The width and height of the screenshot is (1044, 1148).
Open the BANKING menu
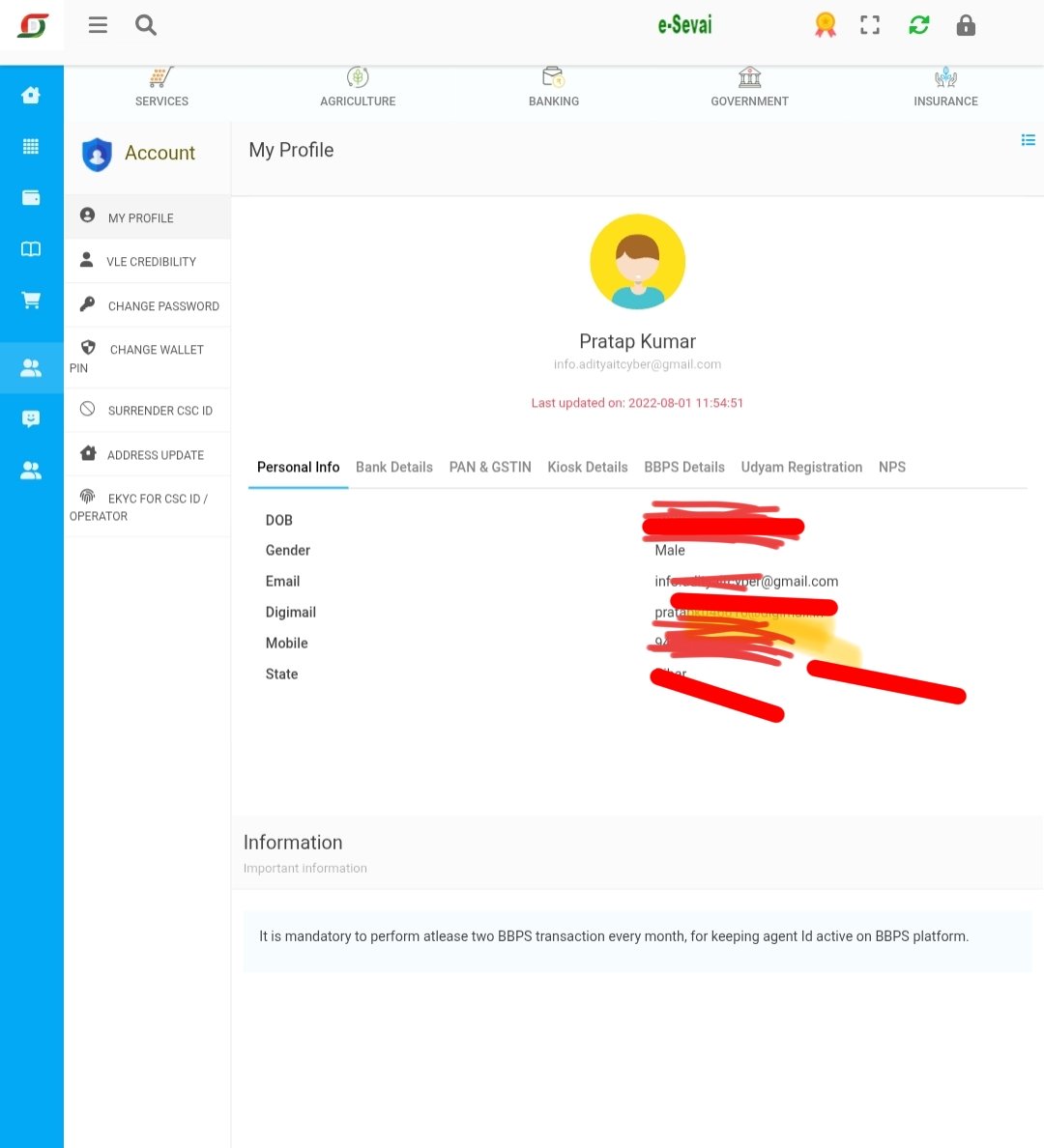tap(554, 101)
